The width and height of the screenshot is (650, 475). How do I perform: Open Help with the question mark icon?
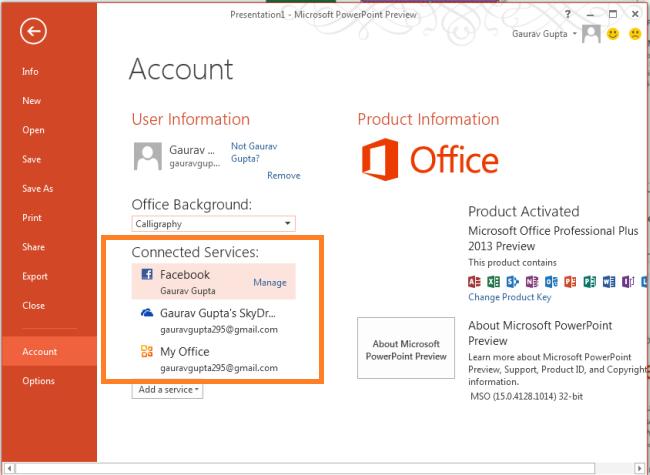point(568,14)
